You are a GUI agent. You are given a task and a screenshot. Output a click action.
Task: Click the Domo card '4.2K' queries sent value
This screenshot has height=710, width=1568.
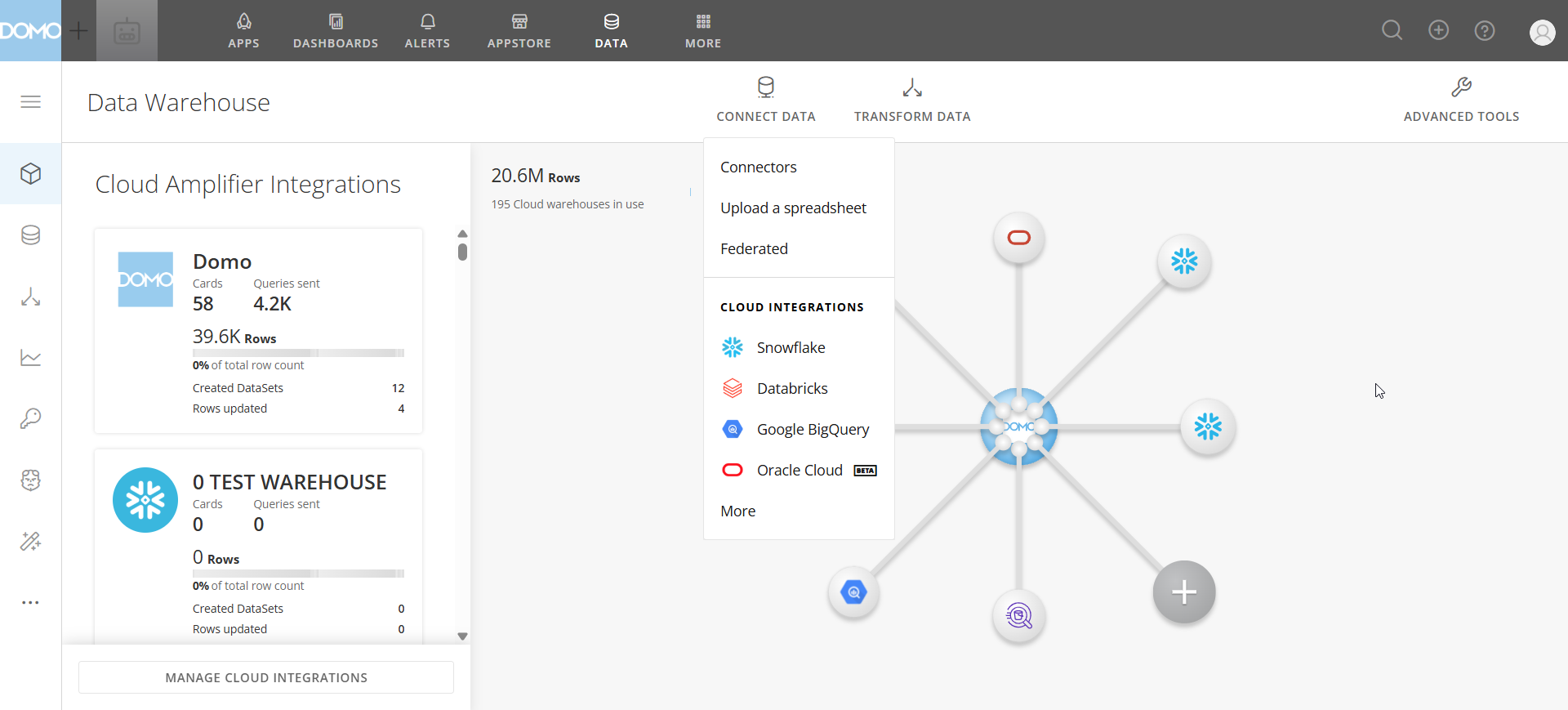272,304
